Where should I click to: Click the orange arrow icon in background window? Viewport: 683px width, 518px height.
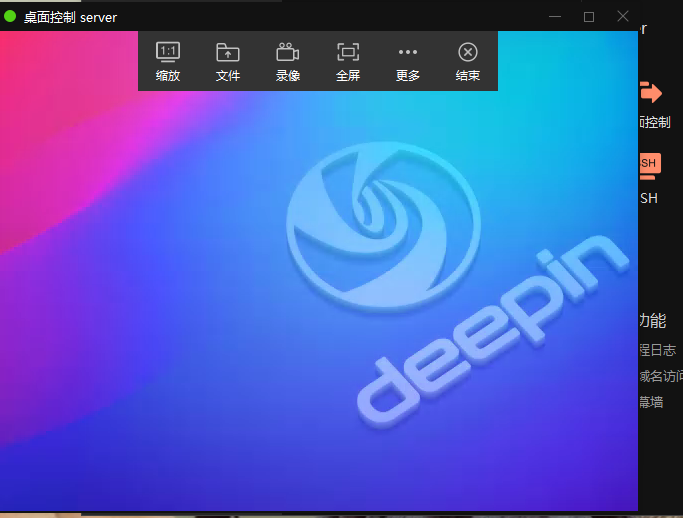point(651,92)
